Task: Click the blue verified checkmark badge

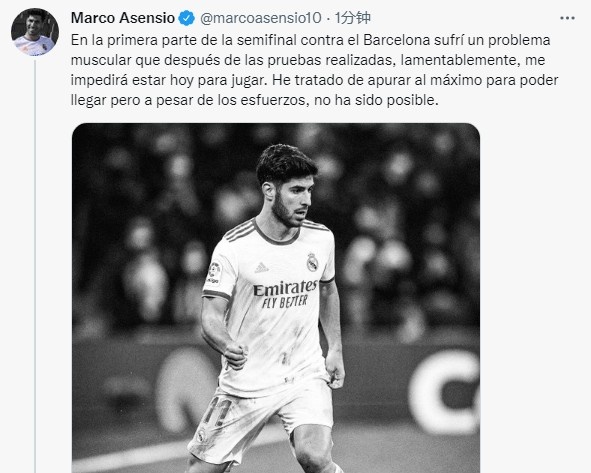Action: point(186,18)
